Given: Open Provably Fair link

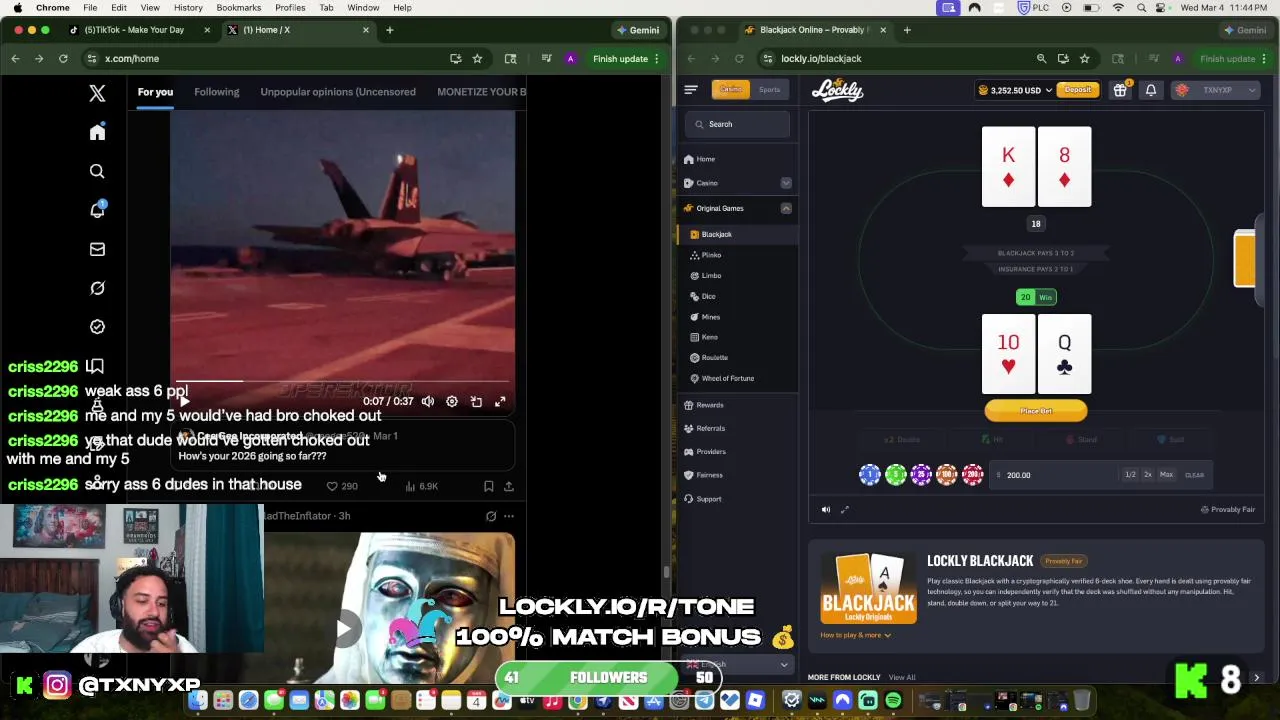Looking at the screenshot, I should [1228, 510].
